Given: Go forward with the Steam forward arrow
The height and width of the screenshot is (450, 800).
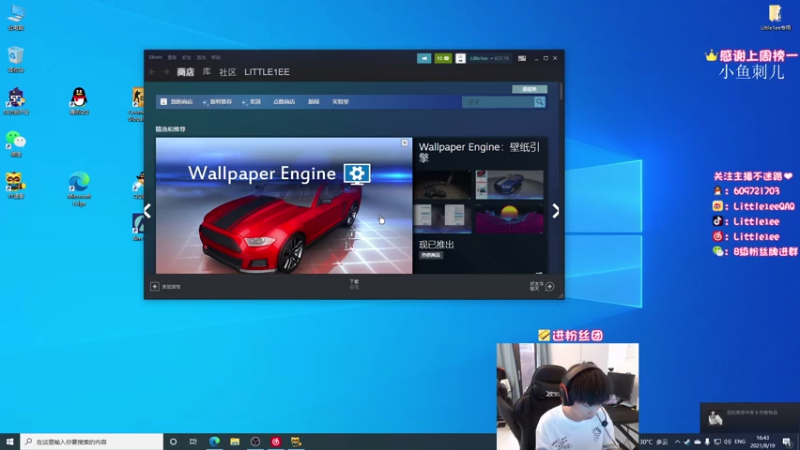Looking at the screenshot, I should (x=166, y=72).
